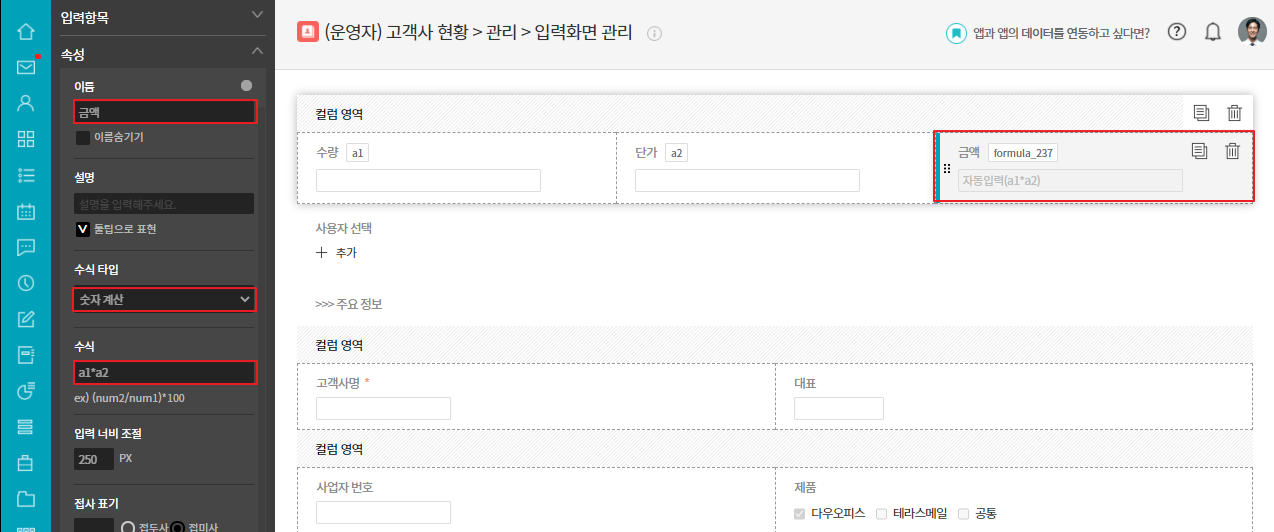This screenshot has width=1274, height=532.
Task: Click 관리 in the breadcrumb title
Action: click(x=500, y=32)
